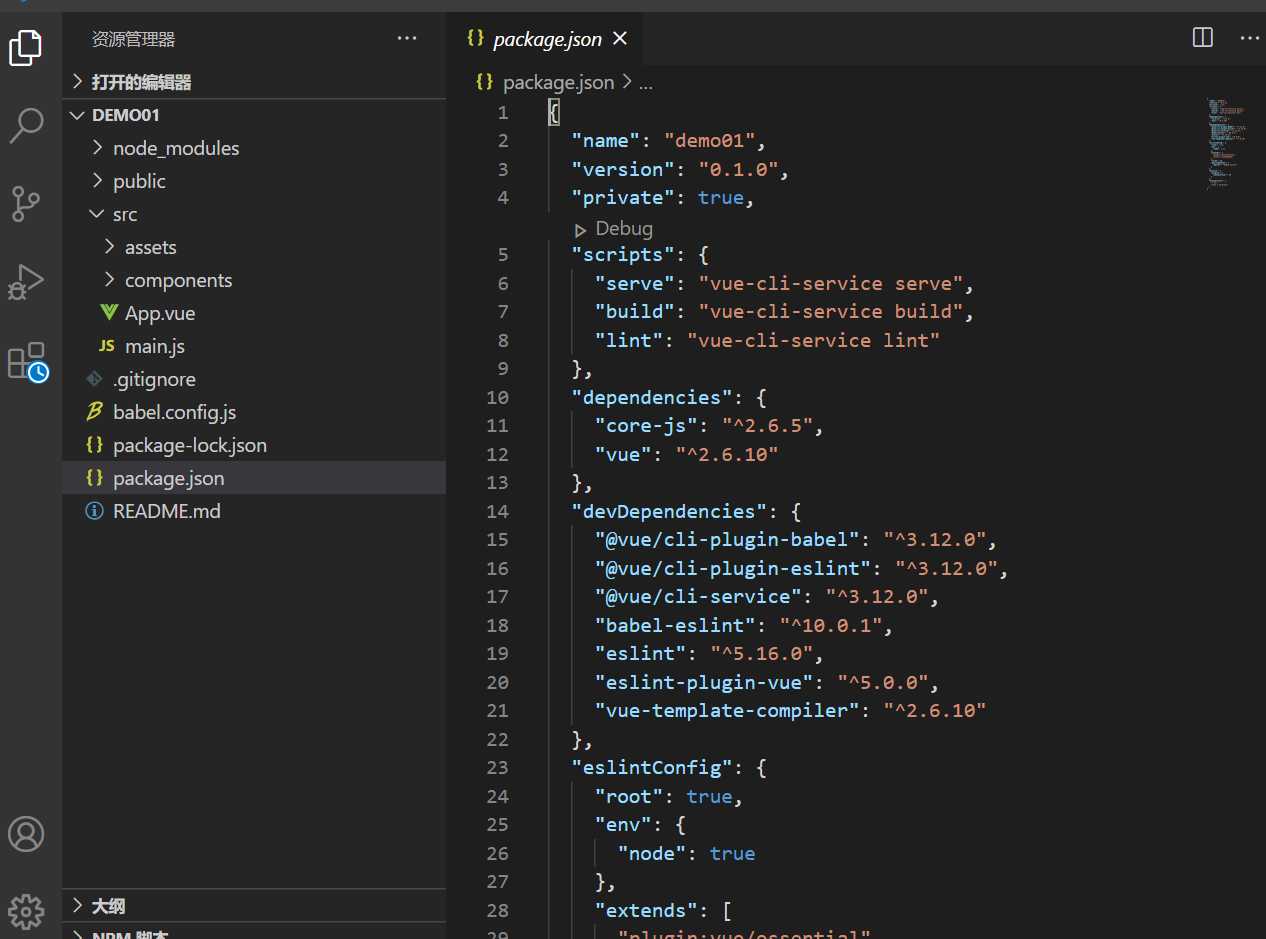The height and width of the screenshot is (939, 1266).
Task: Click the "scripts" key on line 5
Action: point(623,254)
